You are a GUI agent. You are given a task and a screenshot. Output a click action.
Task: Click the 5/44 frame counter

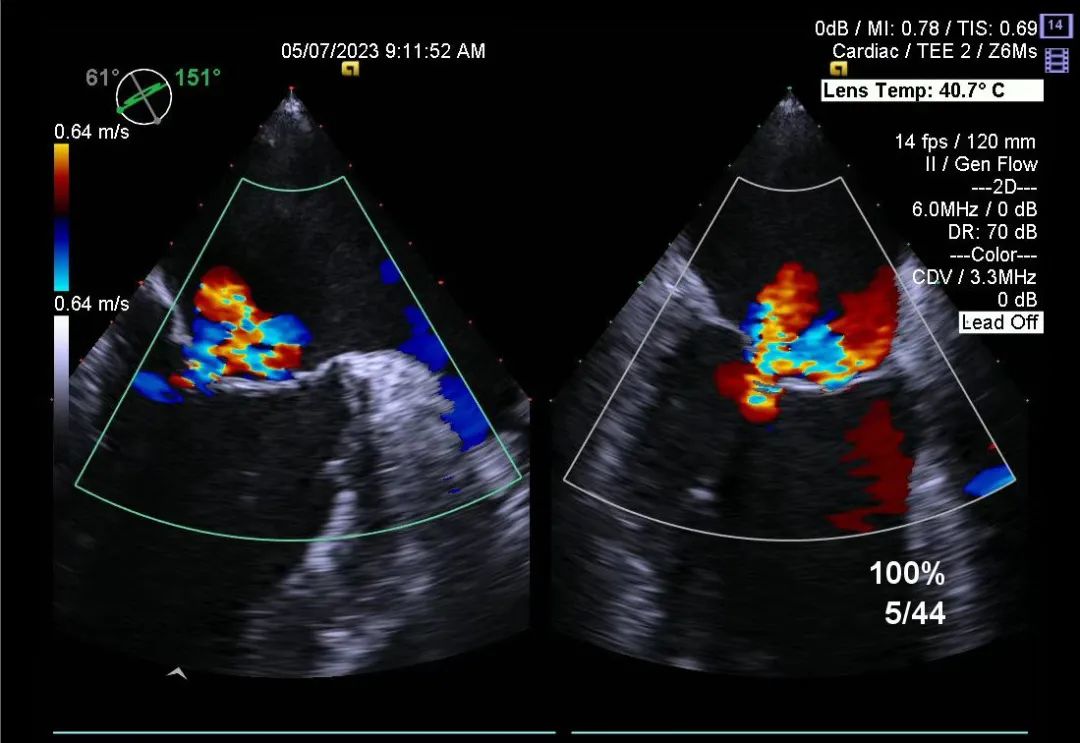[915, 613]
